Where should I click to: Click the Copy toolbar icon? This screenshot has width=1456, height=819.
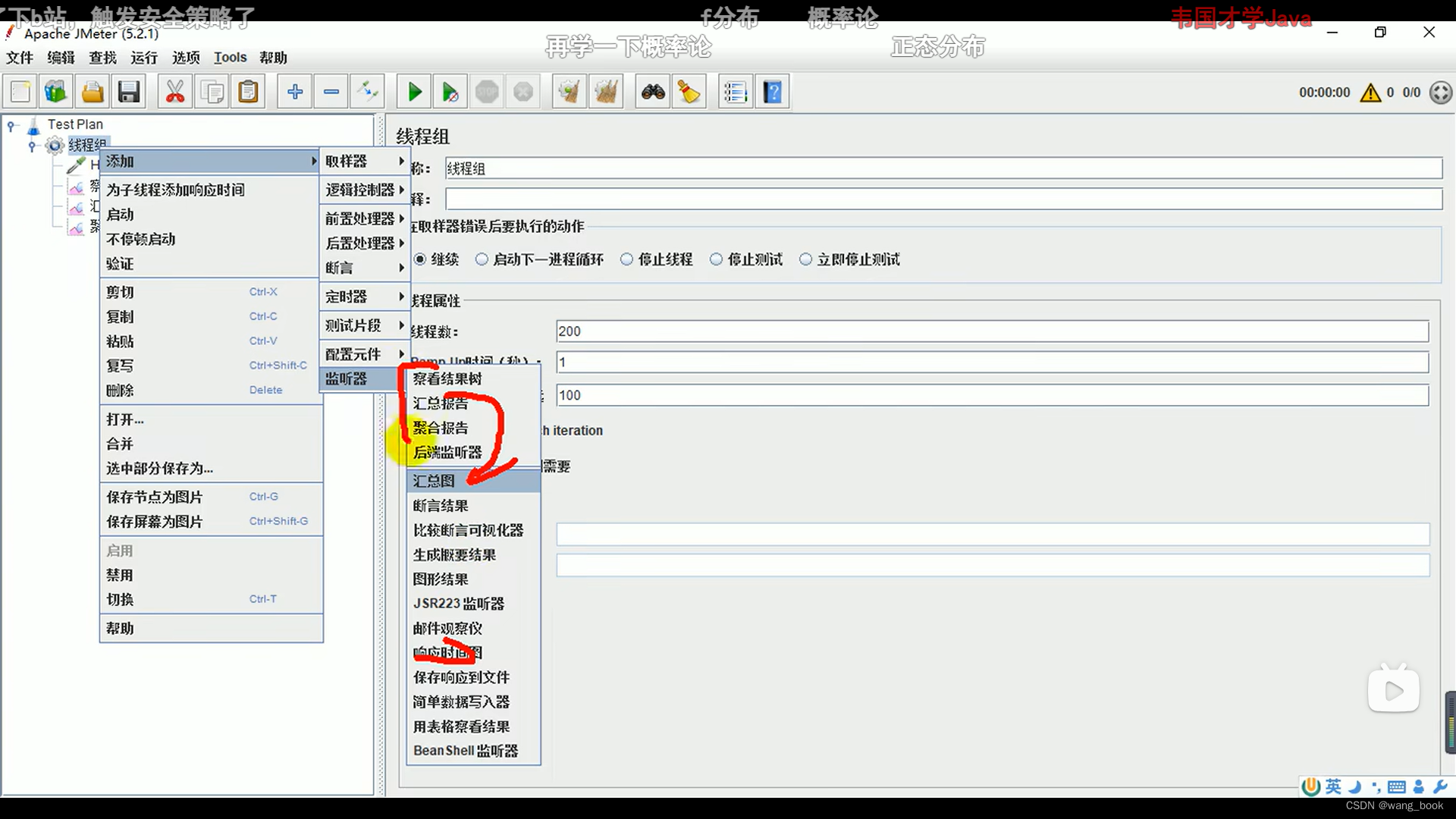(212, 93)
